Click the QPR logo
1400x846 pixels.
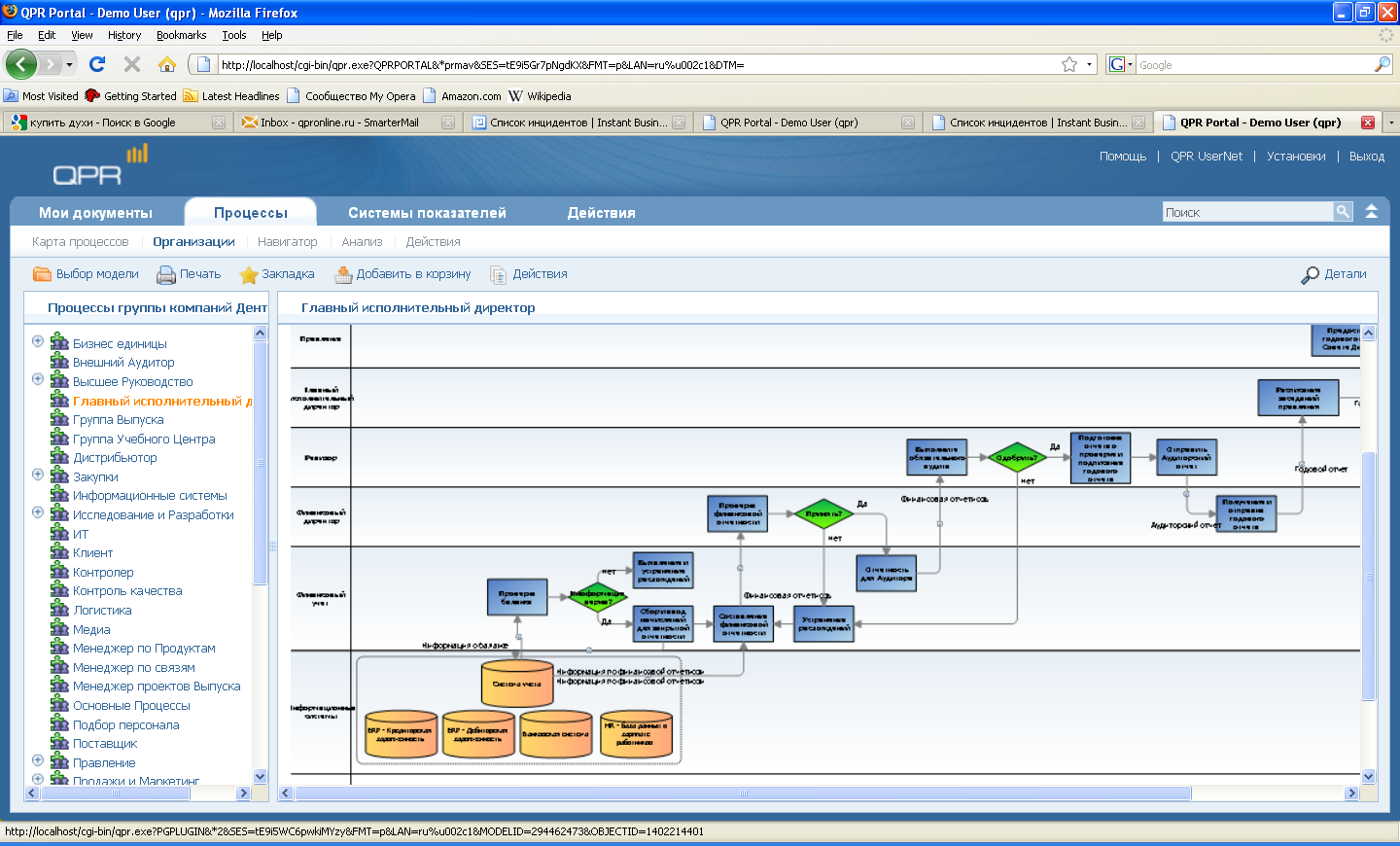coord(100,165)
